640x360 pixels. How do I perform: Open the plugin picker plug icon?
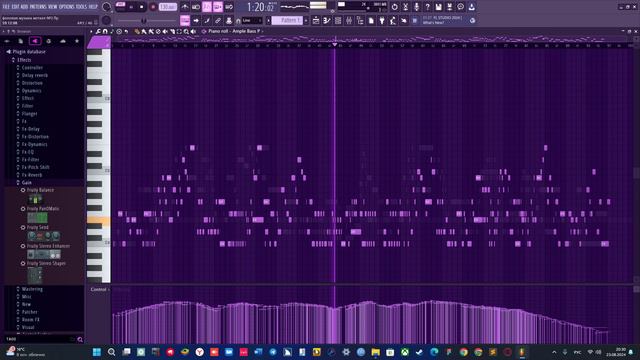coord(382,20)
